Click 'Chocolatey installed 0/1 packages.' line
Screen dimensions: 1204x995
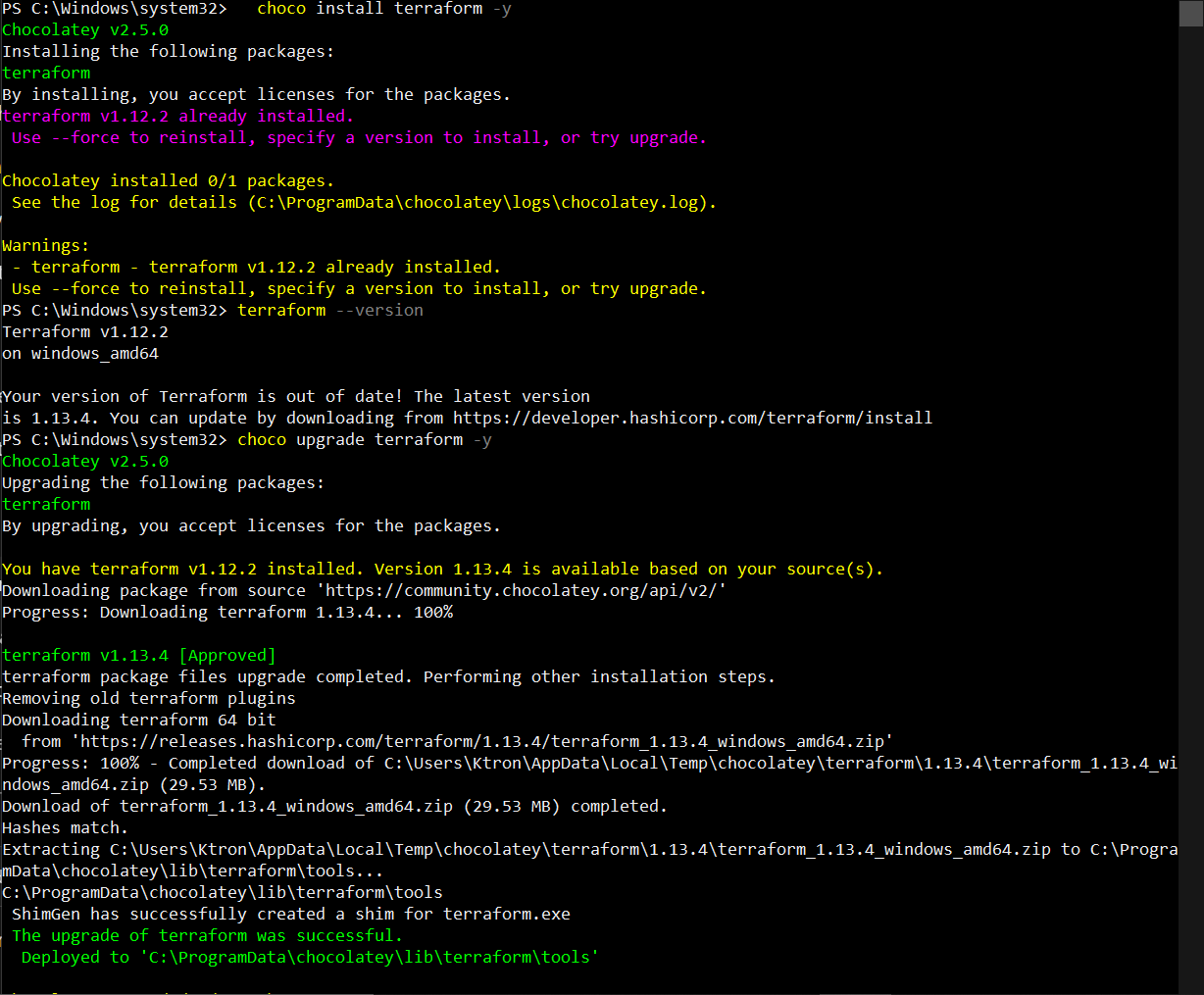(x=168, y=180)
